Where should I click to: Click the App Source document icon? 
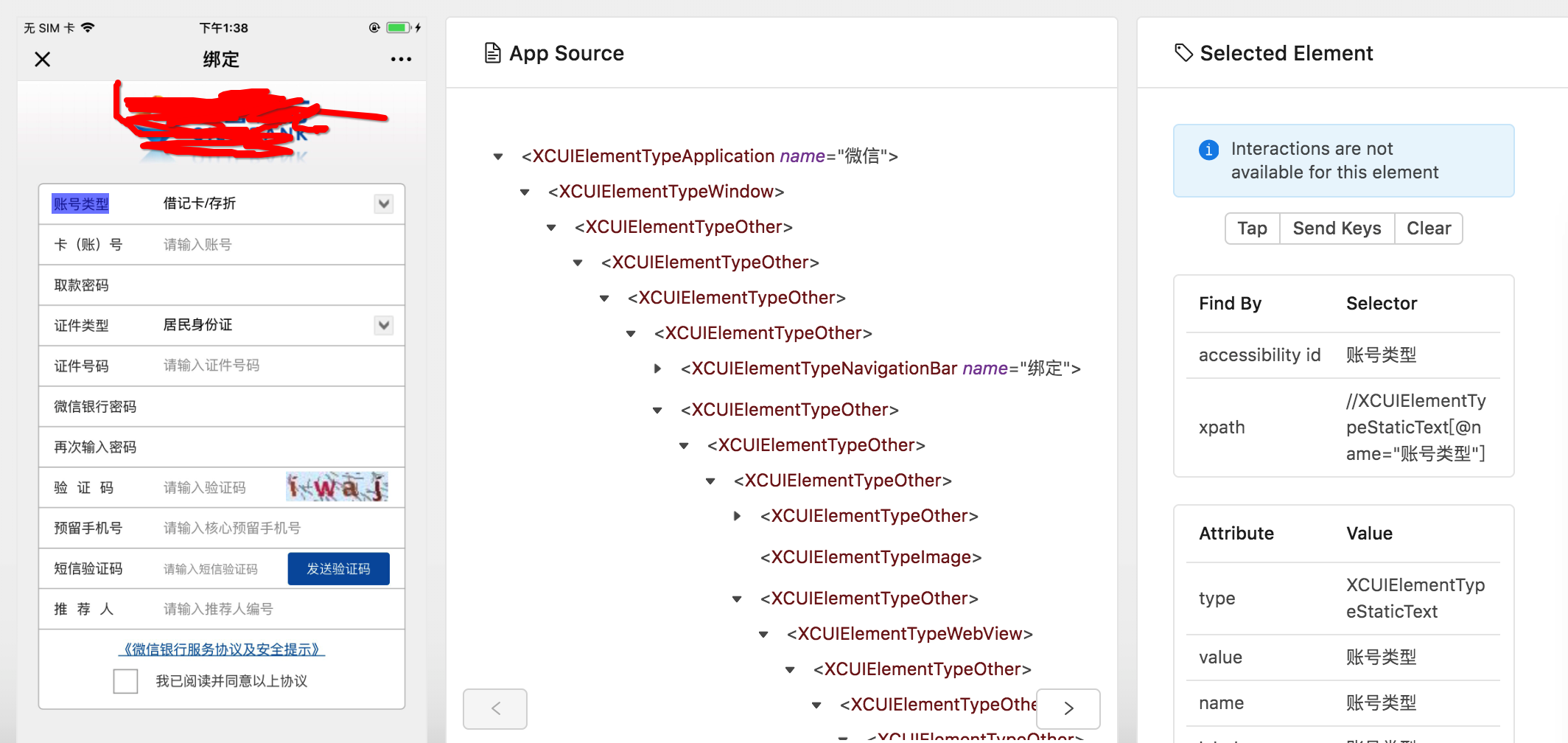coord(492,53)
